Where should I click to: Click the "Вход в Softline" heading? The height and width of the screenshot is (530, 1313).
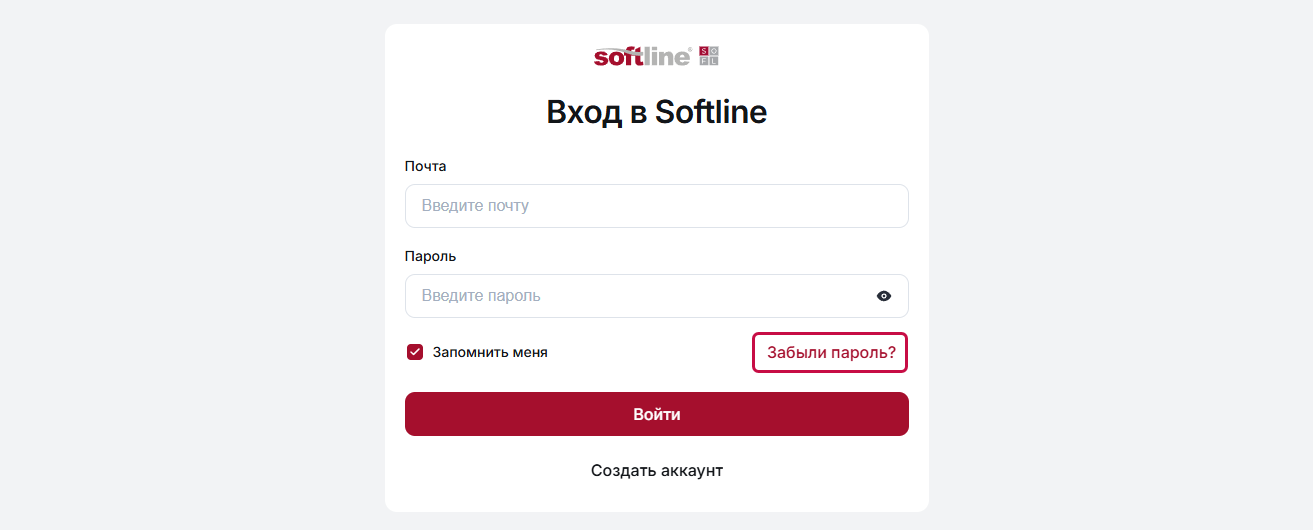(656, 112)
